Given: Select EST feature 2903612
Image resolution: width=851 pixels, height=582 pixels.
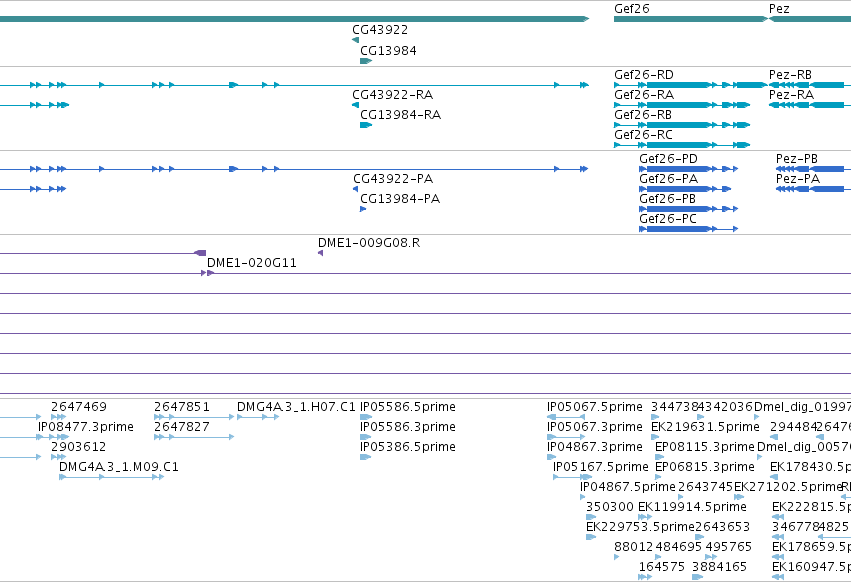Looking at the screenshot, I should point(59,457).
